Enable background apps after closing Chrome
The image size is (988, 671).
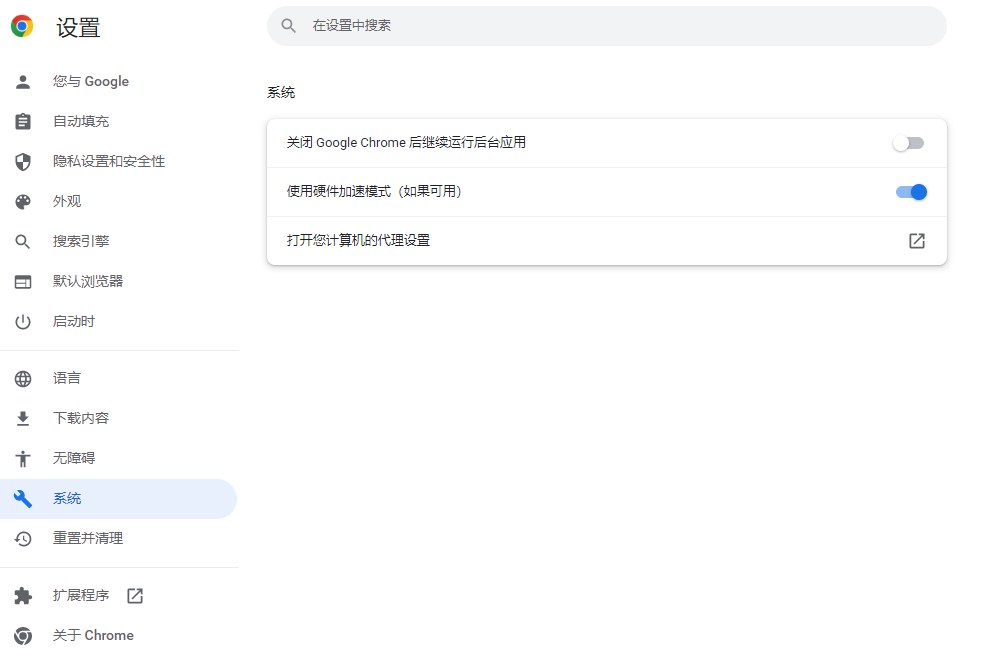(908, 142)
